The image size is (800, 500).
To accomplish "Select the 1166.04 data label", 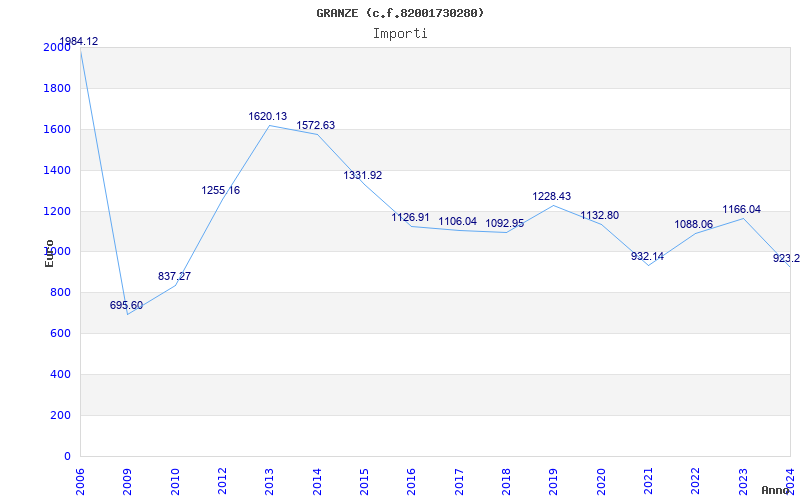I will tap(741, 209).
